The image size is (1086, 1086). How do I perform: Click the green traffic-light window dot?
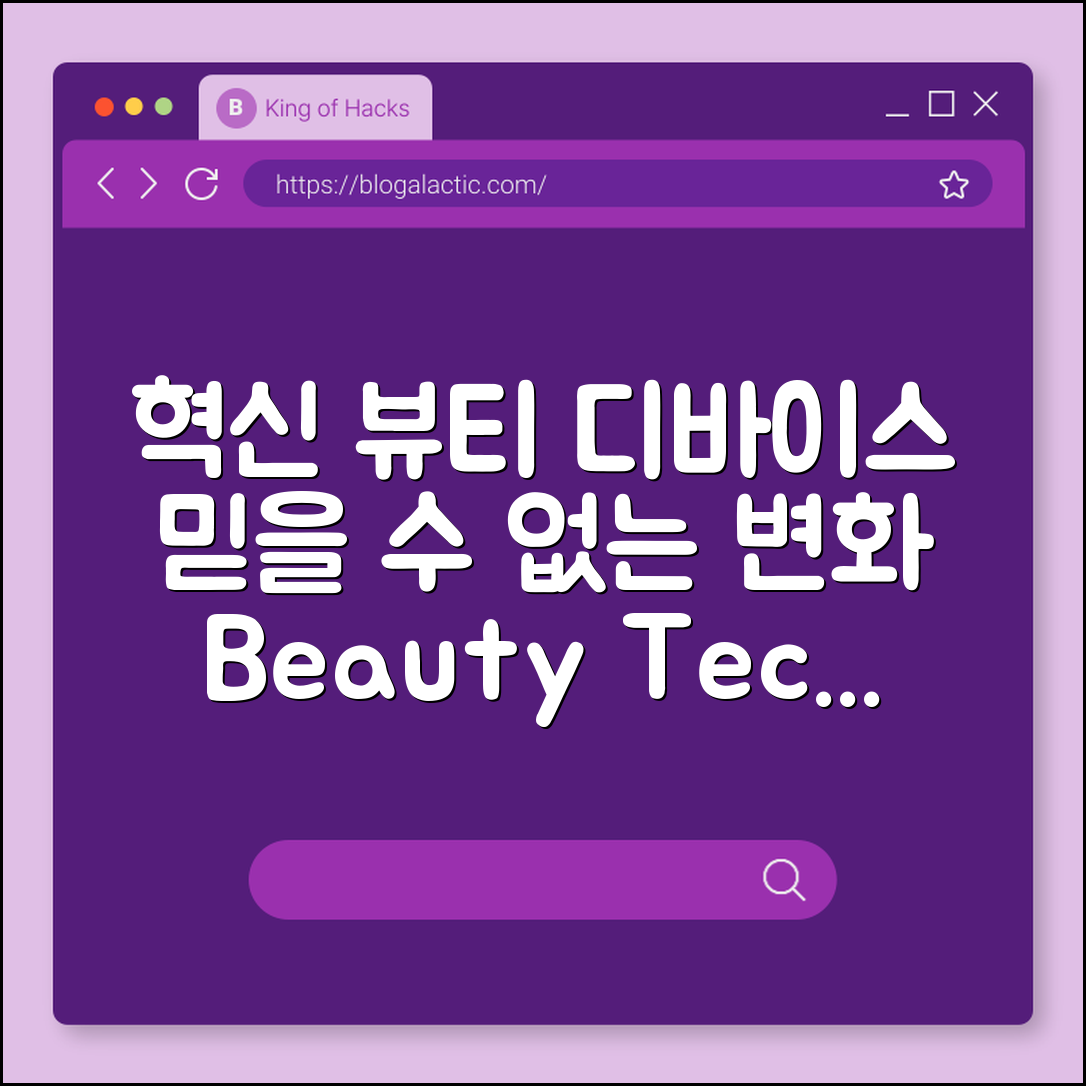[x=163, y=105]
